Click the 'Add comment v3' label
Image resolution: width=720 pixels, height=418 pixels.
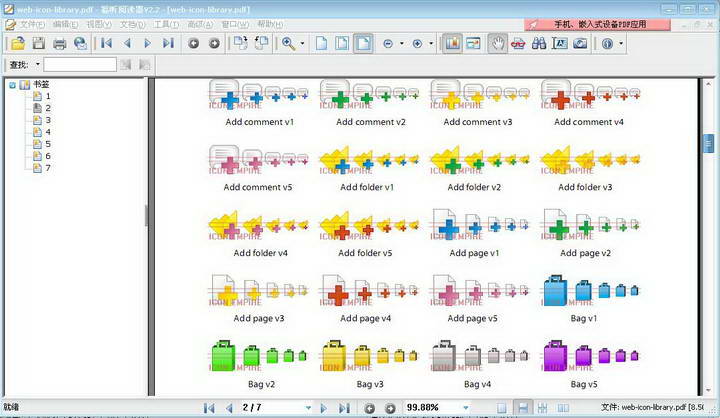coord(478,122)
